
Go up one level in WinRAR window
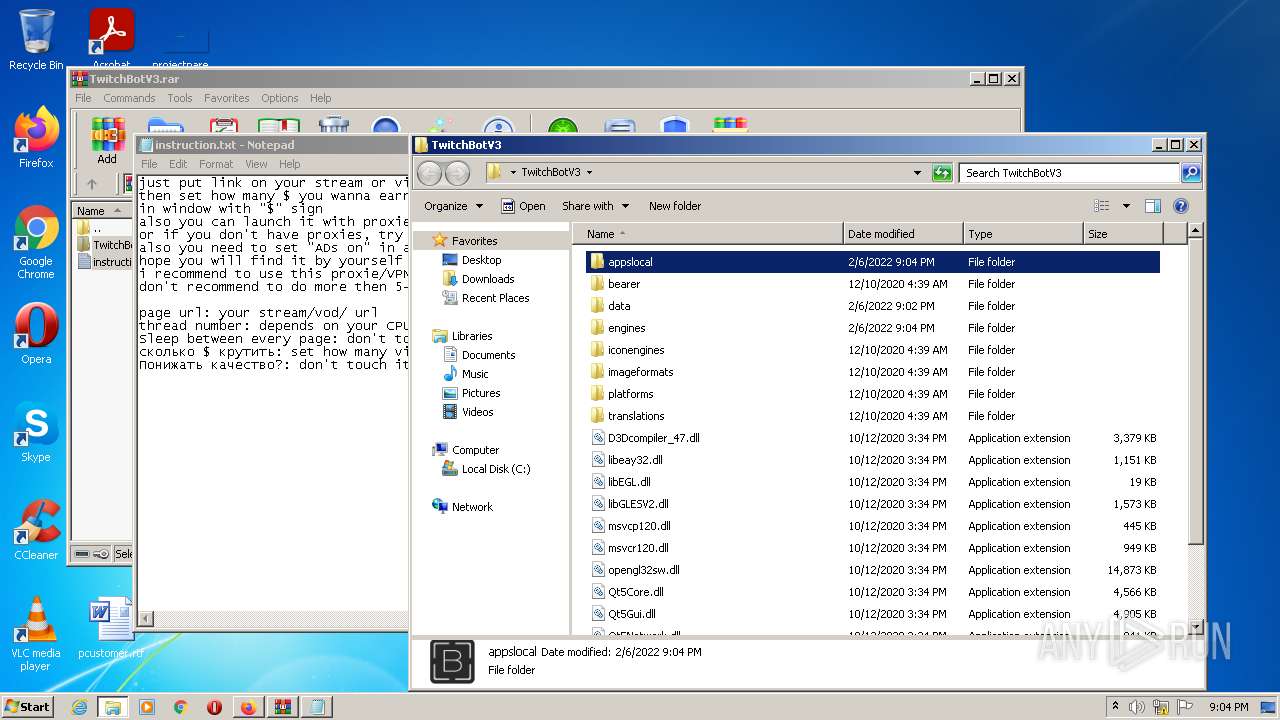[x=92, y=184]
